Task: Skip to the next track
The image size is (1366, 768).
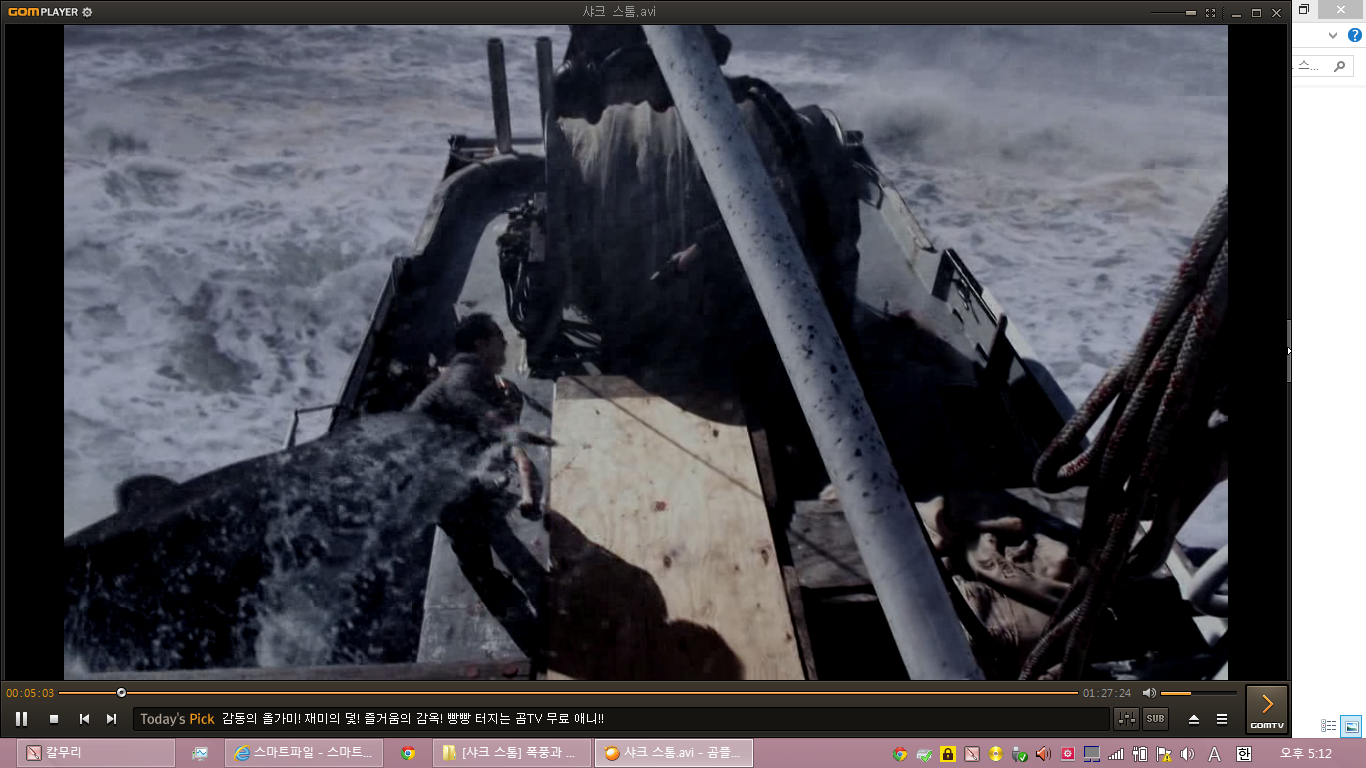Action: click(112, 718)
